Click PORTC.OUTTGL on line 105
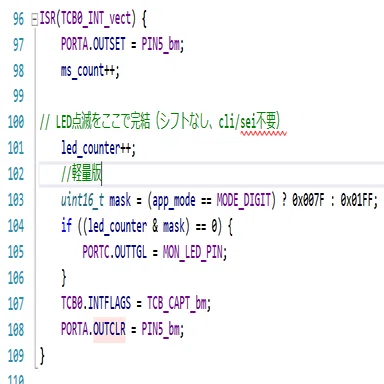The width and height of the screenshot is (384, 384). click(115, 252)
